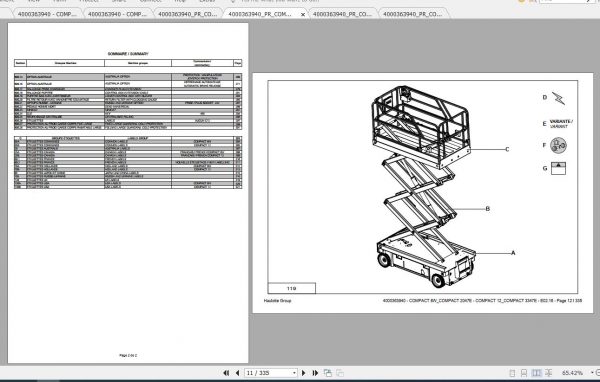Click the lightning bolt symbol beside D

pyautogui.click(x=558, y=98)
